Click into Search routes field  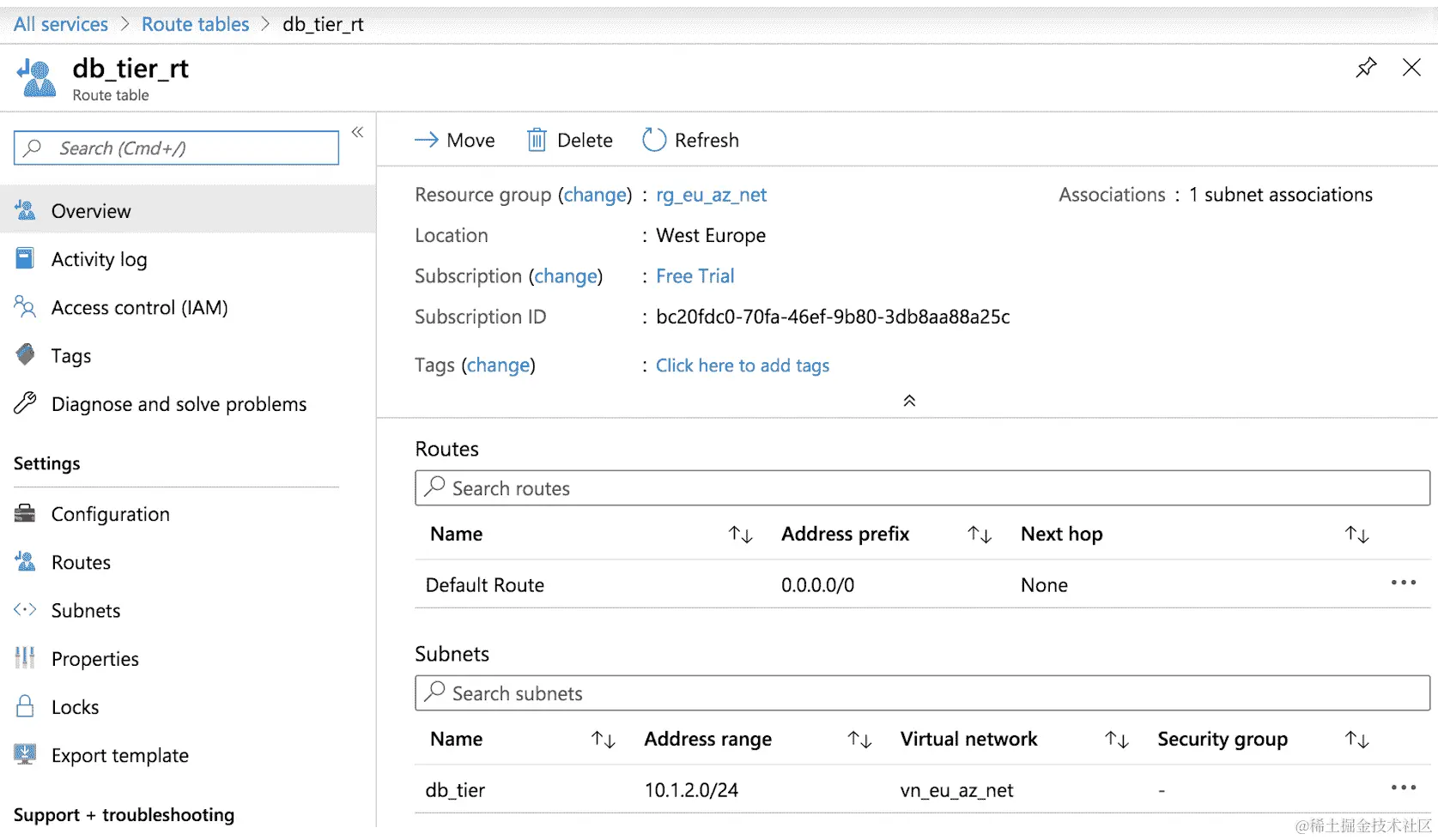click(x=922, y=488)
